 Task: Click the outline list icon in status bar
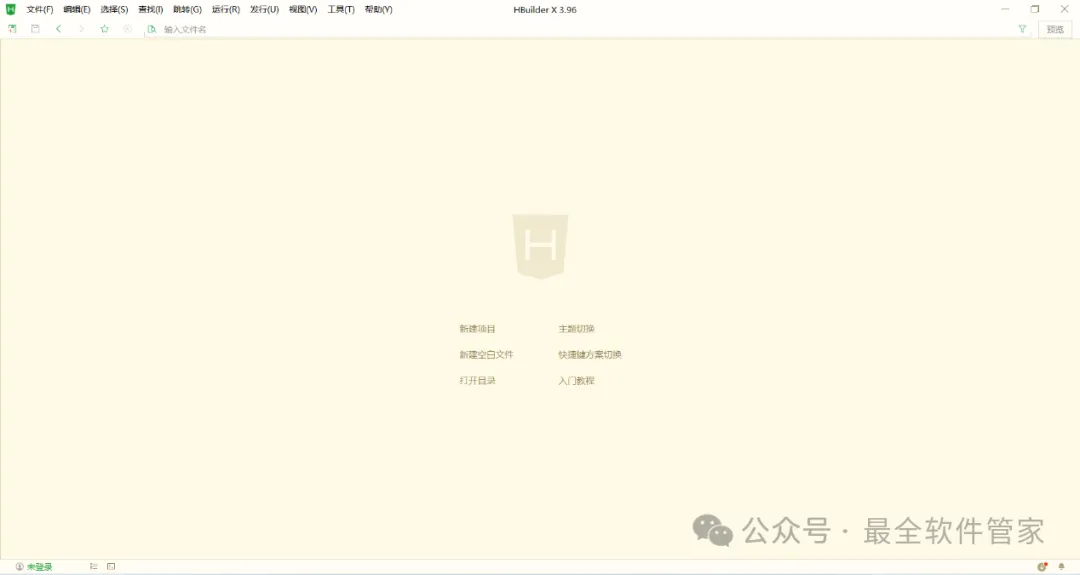coord(94,566)
